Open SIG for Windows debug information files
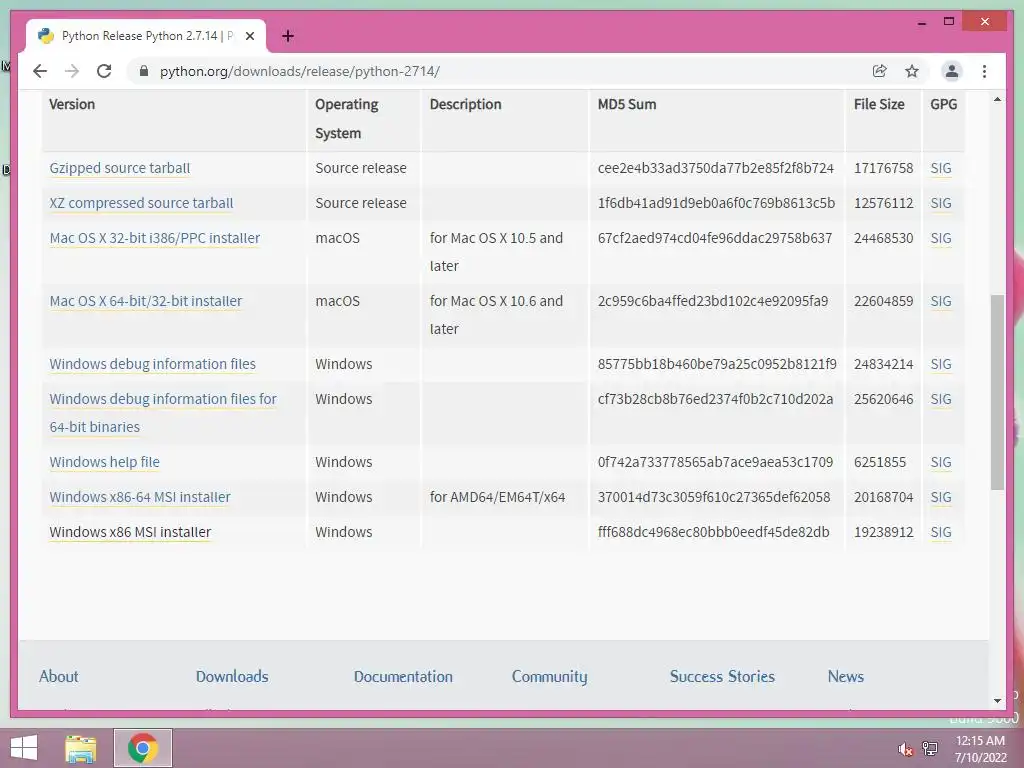This screenshot has height=768, width=1024. click(x=940, y=364)
